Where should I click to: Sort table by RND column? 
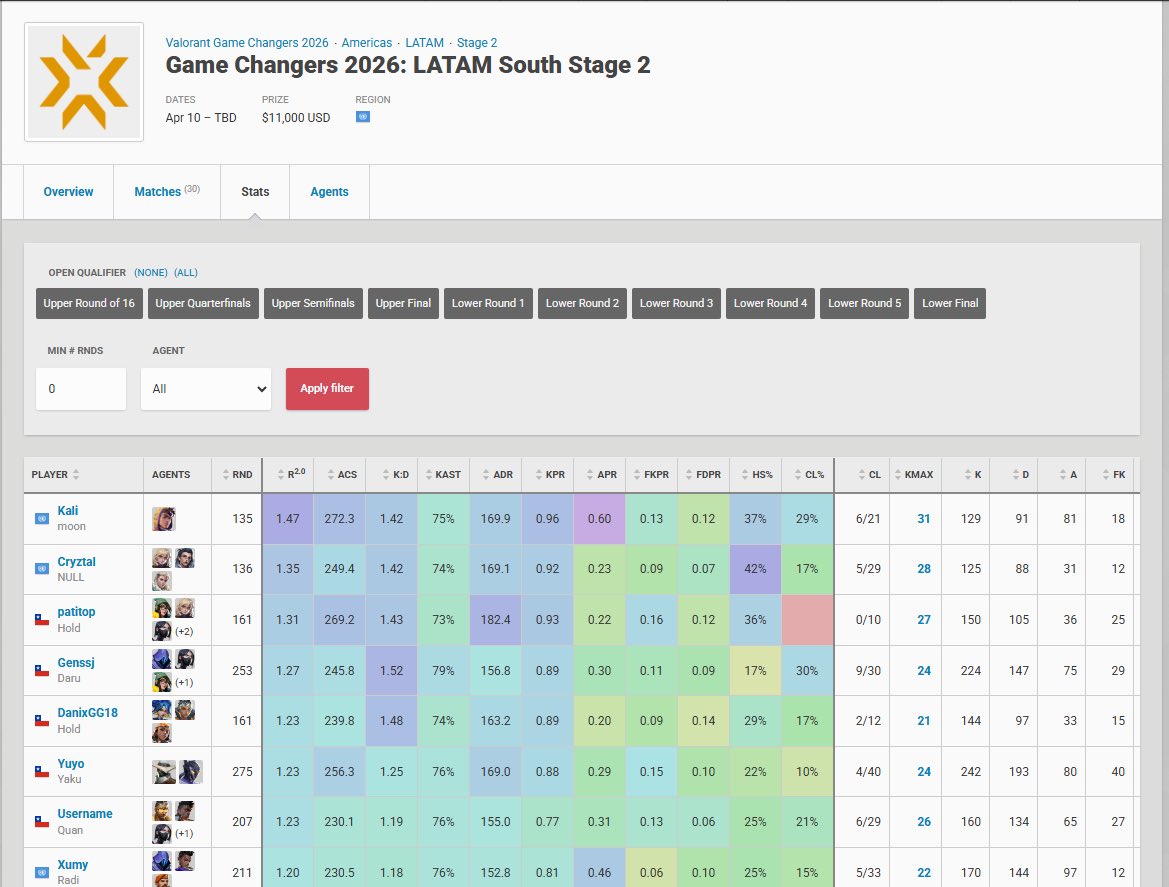point(237,475)
